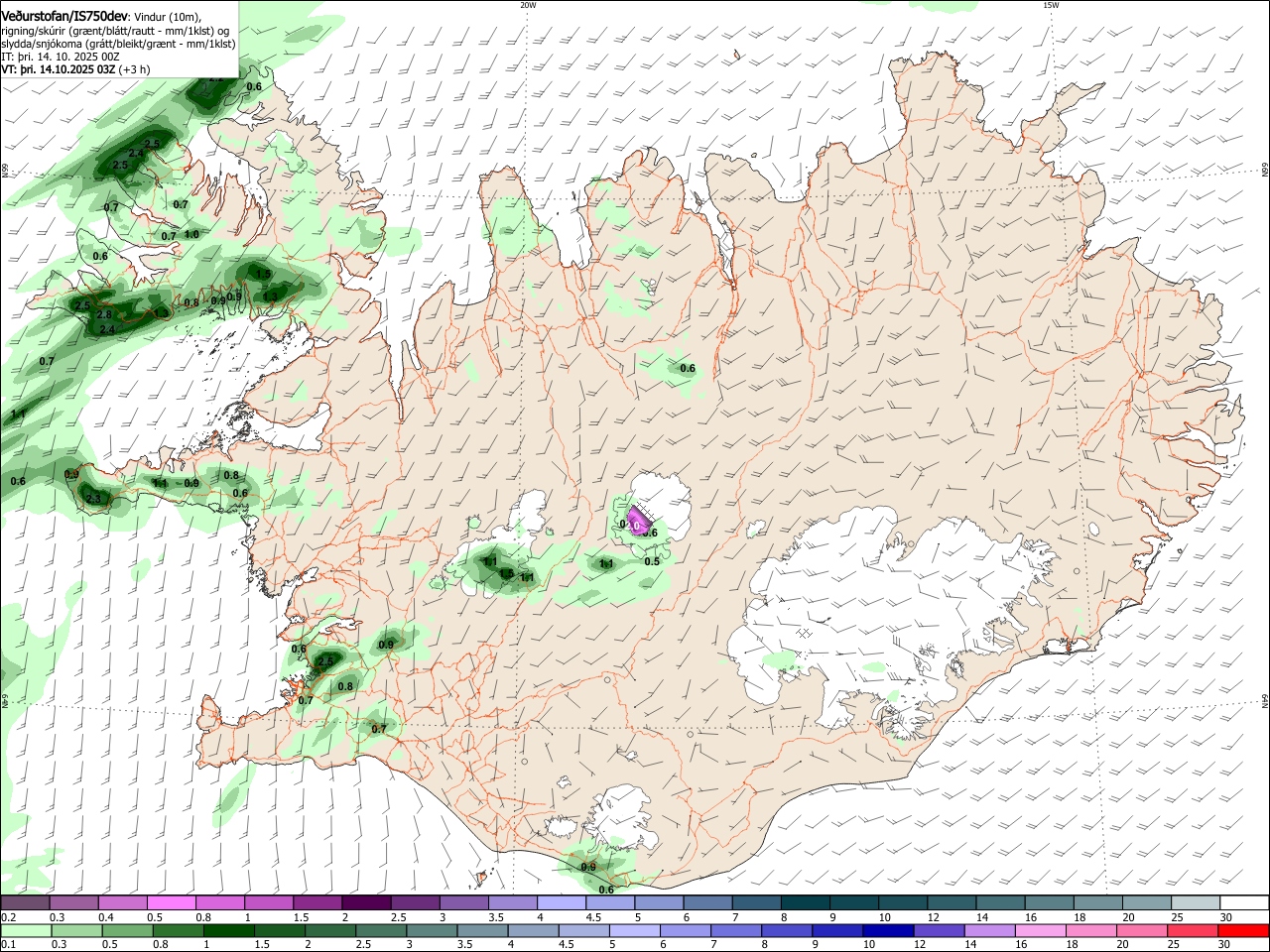This screenshot has height=952, width=1270.
Task: Select the 9 dark teal snow legend swatch
Action: click(854, 902)
